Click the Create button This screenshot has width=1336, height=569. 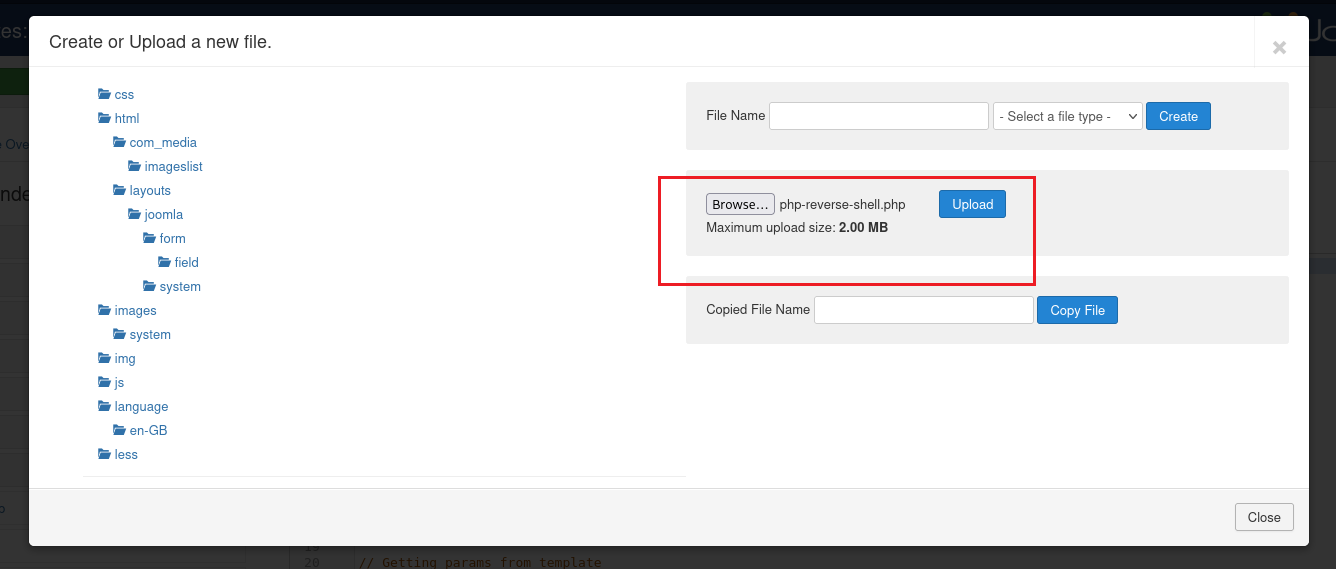(1178, 116)
